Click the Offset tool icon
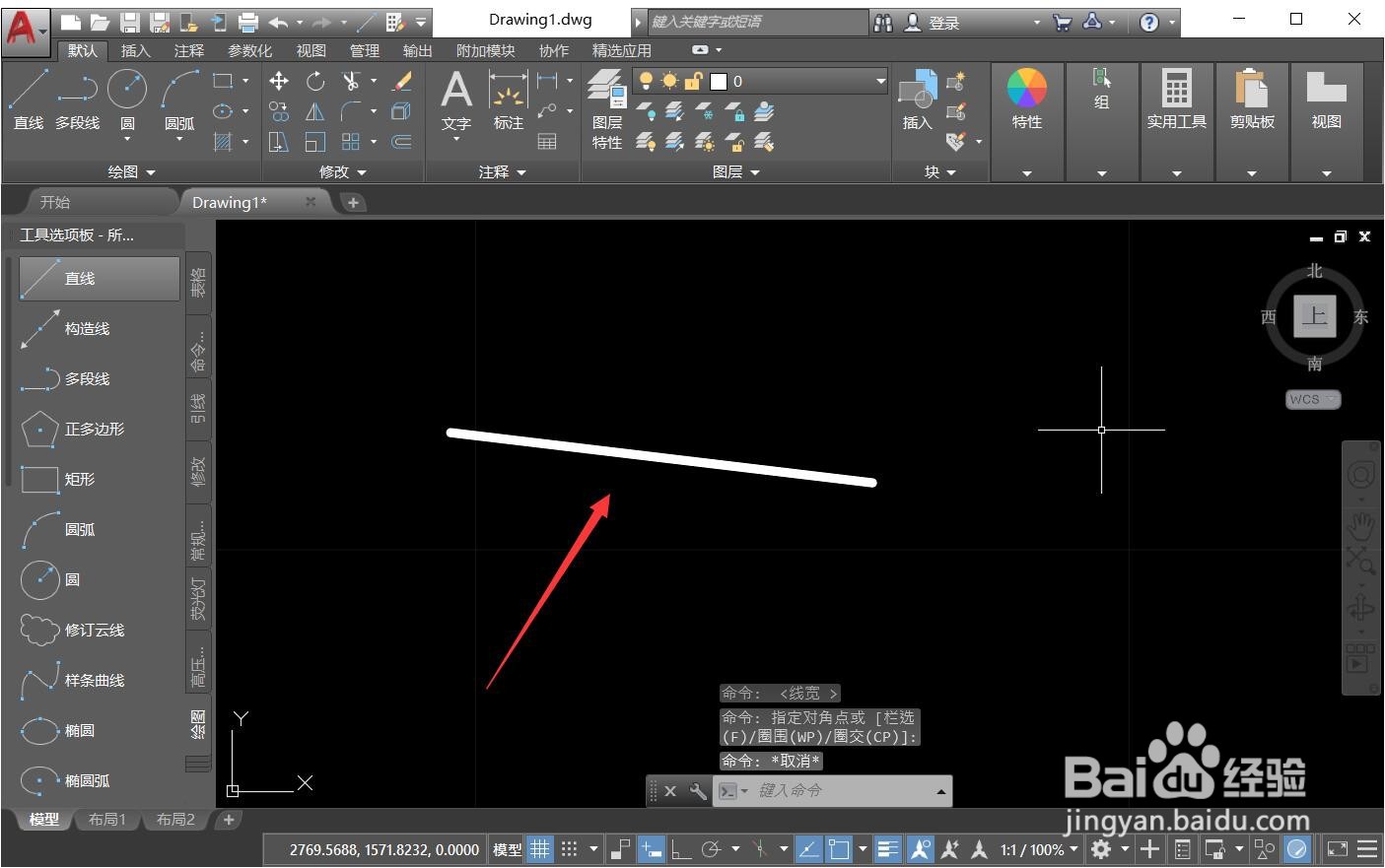The height and width of the screenshot is (868, 1385). click(401, 142)
